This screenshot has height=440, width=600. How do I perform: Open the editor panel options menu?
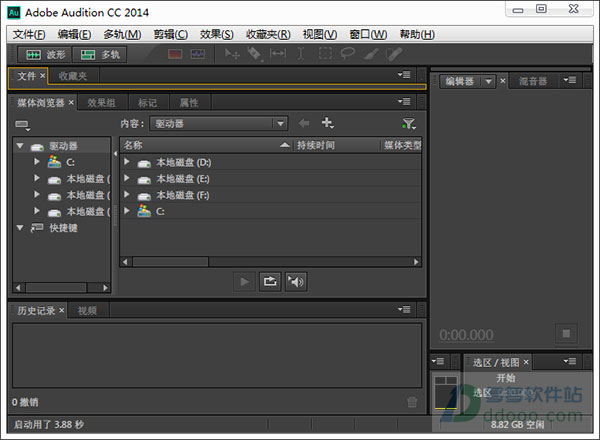pyautogui.click(x=570, y=80)
